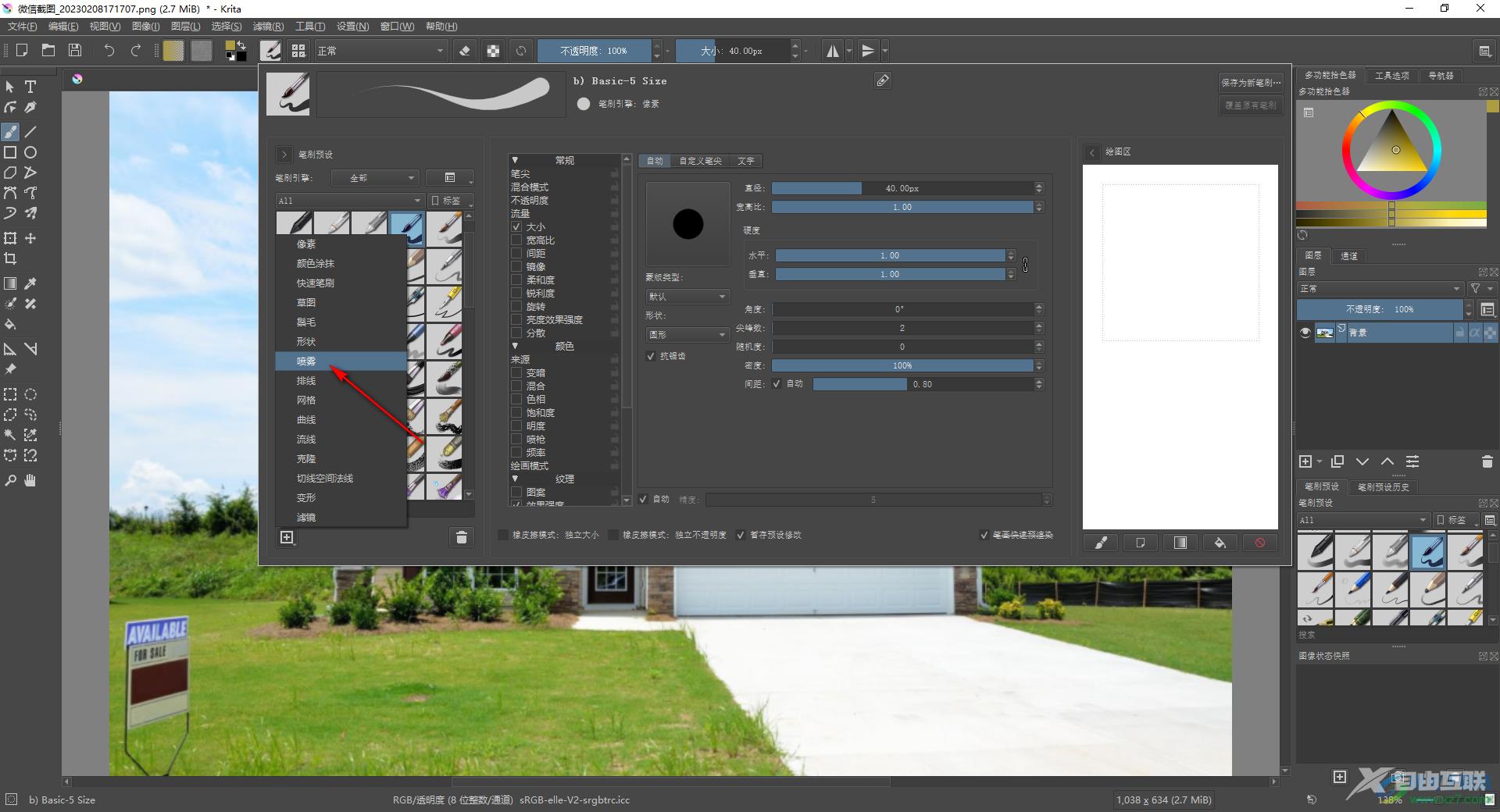This screenshot has height=812, width=1500.
Task: Enable vertical mirror tool
Action: coord(868,51)
